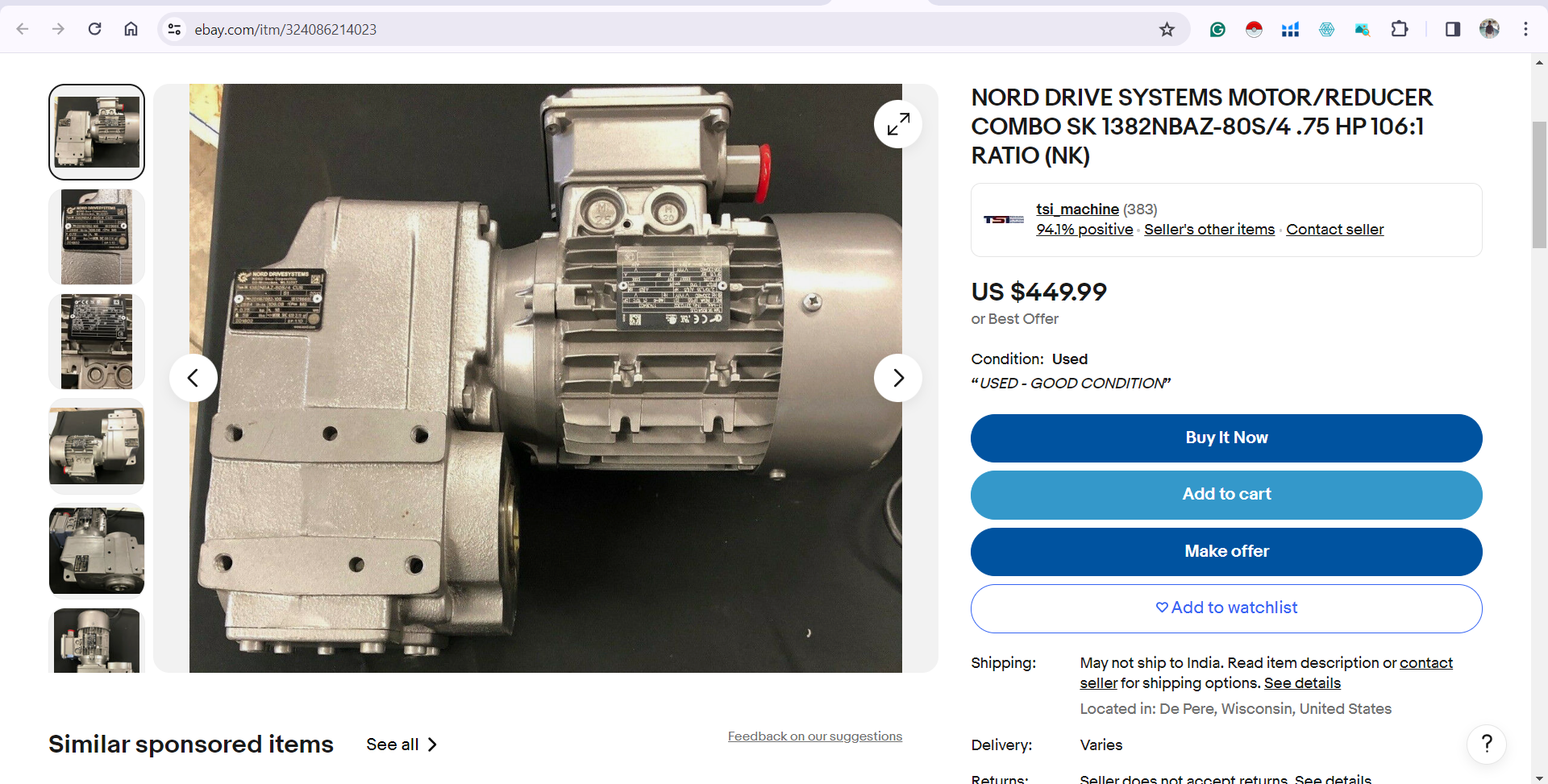Go back to the previous page
The image size is (1548, 784).
(23, 29)
